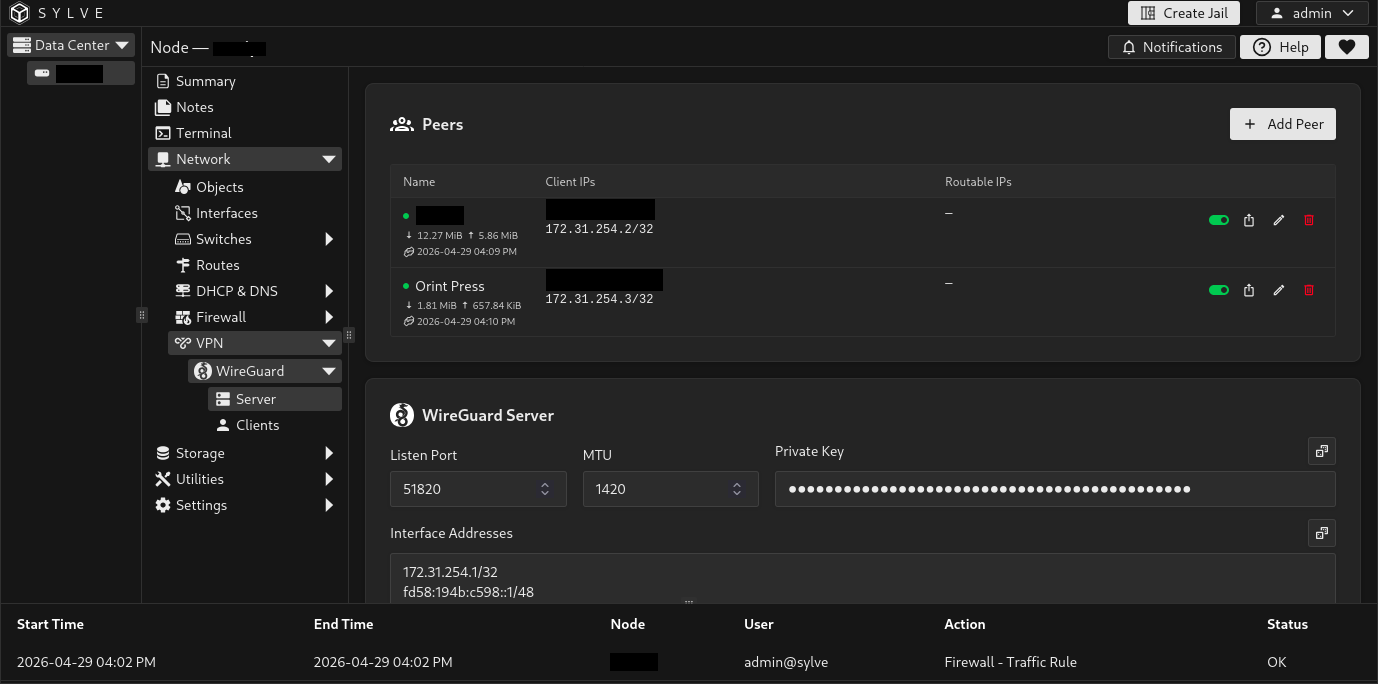Go to the Summary section
Image resolution: width=1378 pixels, height=684 pixels.
pyautogui.click(x=205, y=81)
